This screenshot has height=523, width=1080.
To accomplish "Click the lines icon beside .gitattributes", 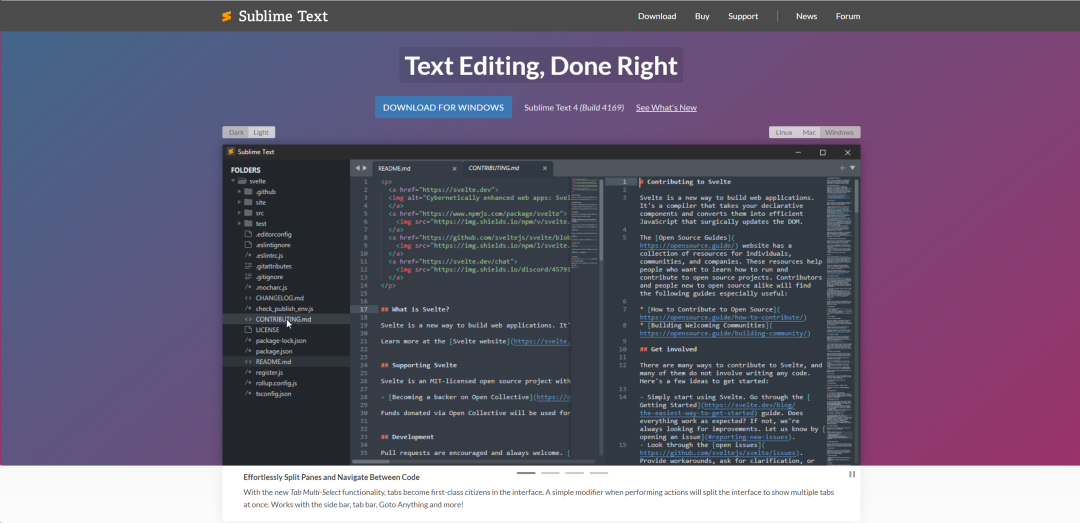I will tap(248, 266).
